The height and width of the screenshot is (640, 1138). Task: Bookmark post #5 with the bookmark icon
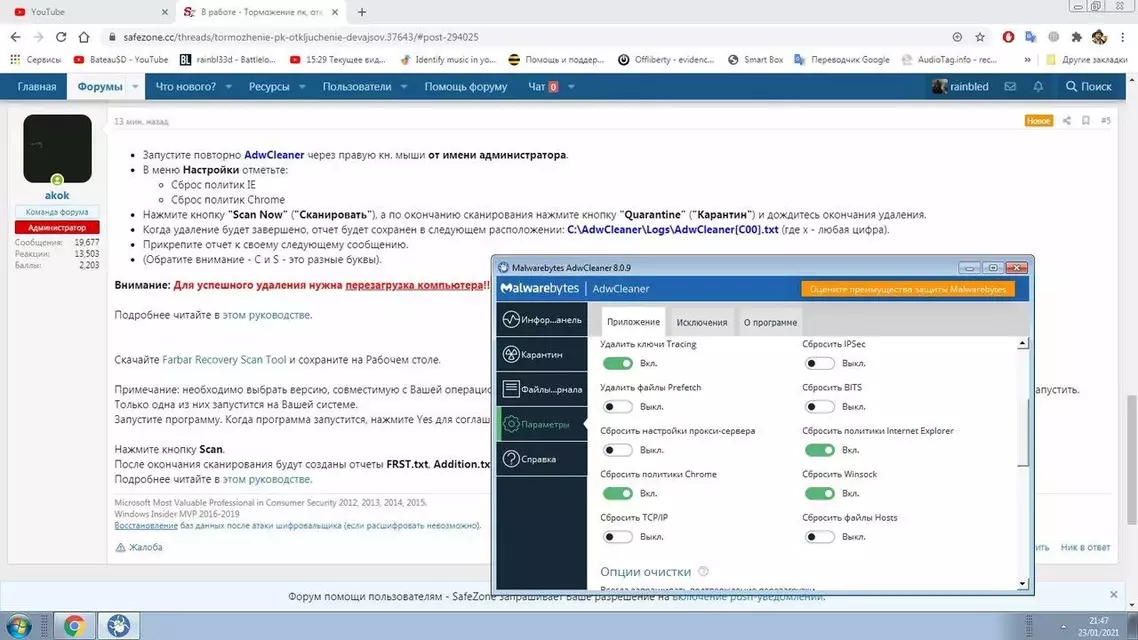point(1086,120)
